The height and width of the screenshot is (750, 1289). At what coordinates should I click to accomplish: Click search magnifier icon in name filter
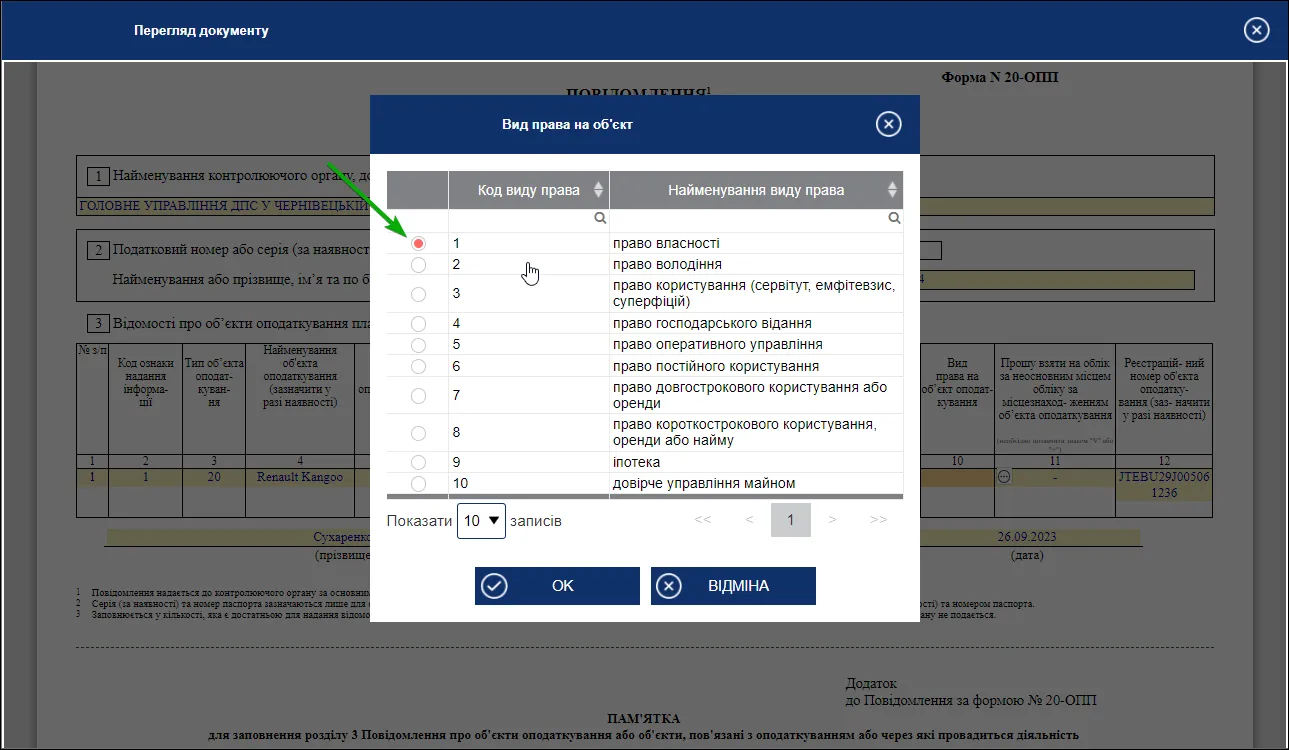pos(894,218)
